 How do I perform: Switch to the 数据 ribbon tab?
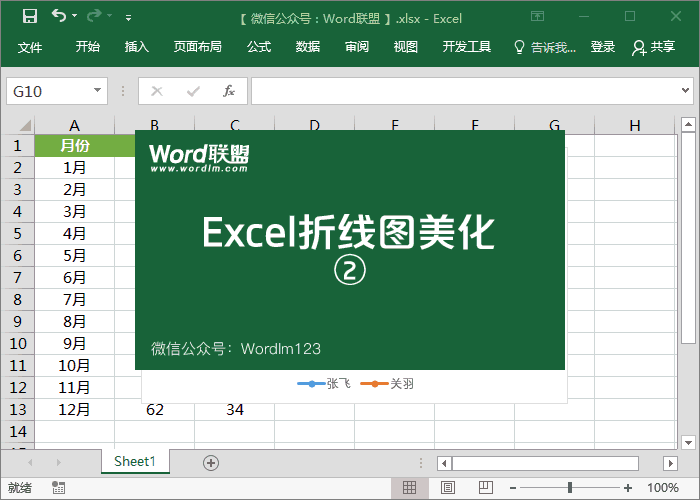(308, 46)
